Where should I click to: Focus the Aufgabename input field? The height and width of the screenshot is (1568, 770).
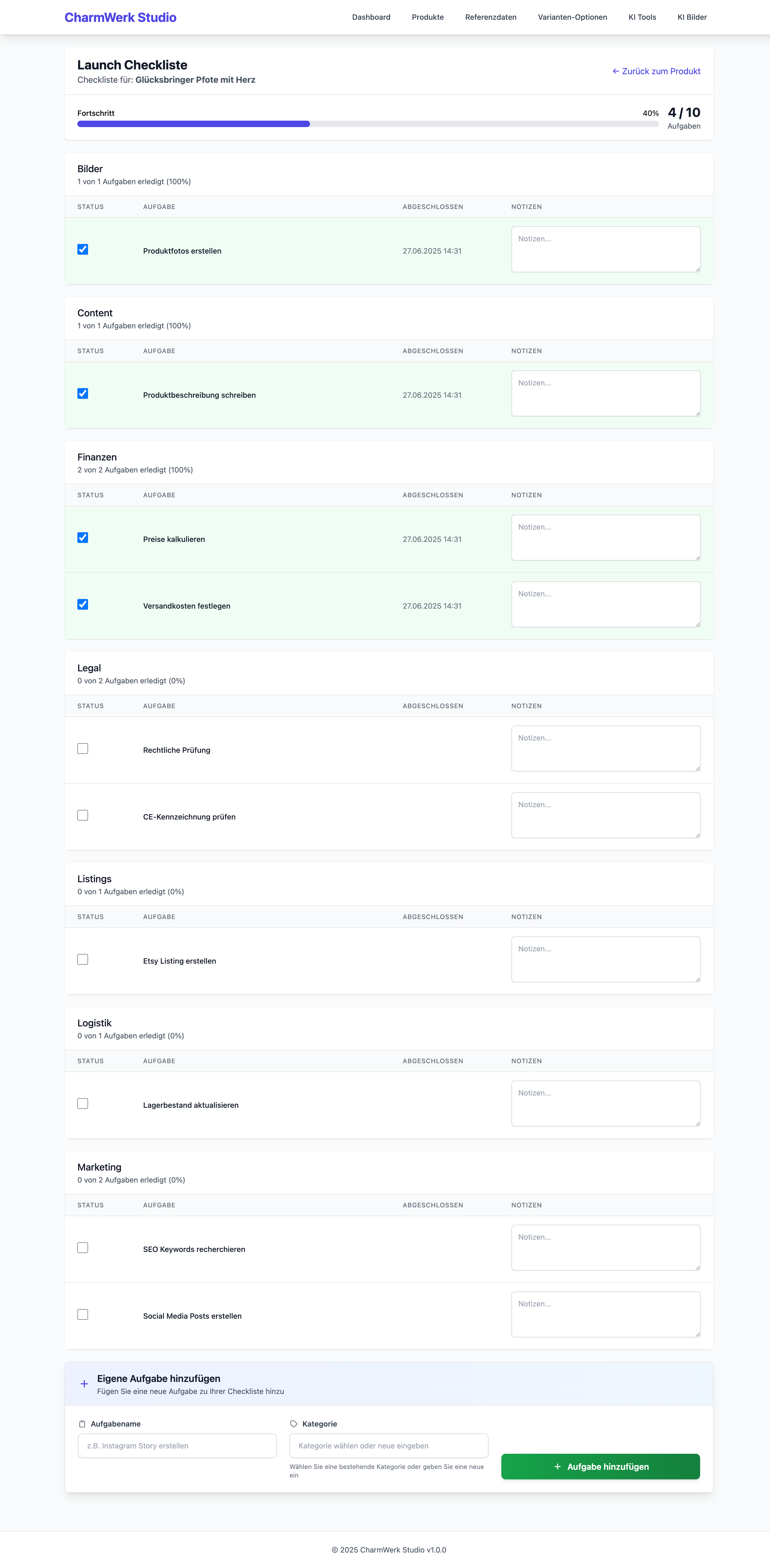177,1446
